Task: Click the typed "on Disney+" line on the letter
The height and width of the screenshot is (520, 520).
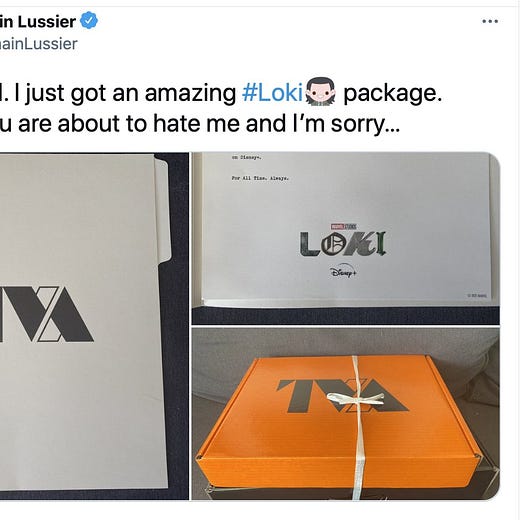Action: click(246, 158)
